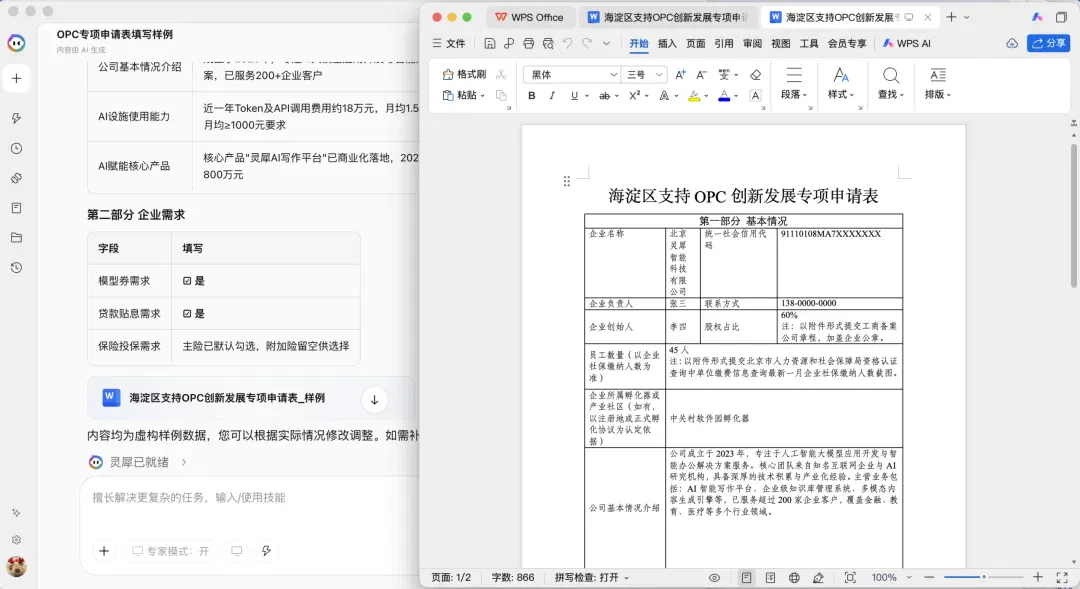This screenshot has height=589, width=1080.
Task: Click the clock icon in left sidebar
Action: tap(17, 148)
